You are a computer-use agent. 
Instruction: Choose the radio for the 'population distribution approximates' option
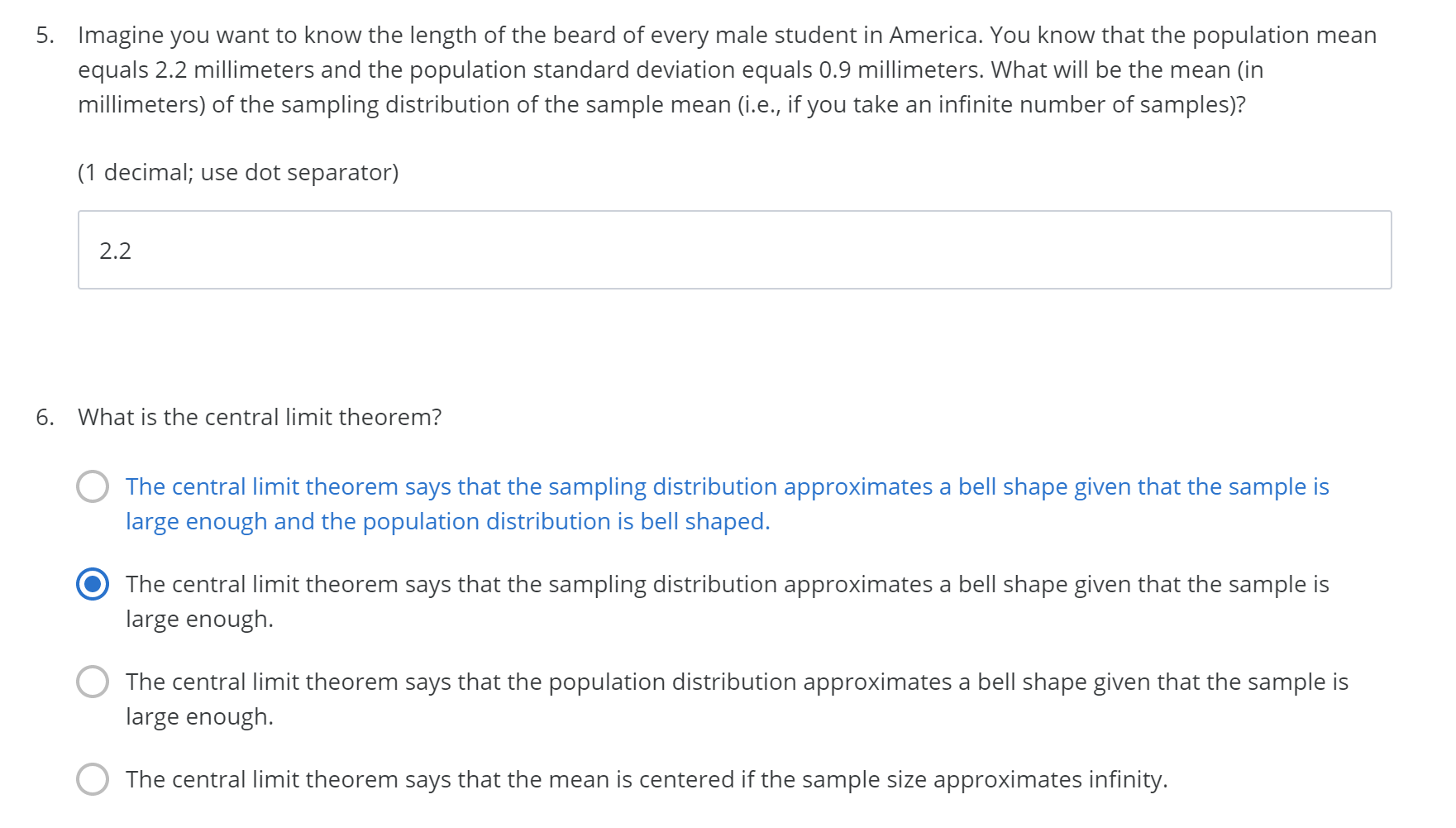[93, 682]
